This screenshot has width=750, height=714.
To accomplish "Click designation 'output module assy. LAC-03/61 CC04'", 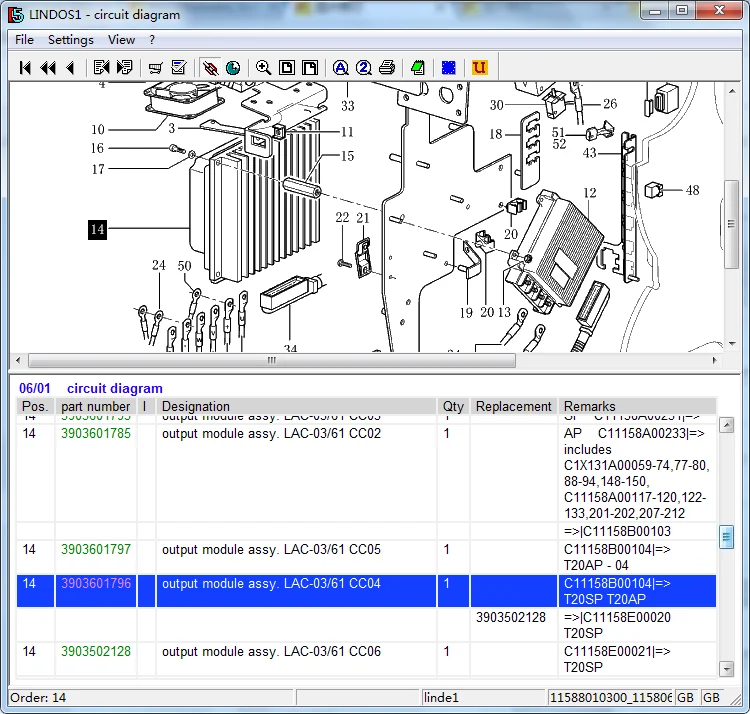I will (271, 583).
